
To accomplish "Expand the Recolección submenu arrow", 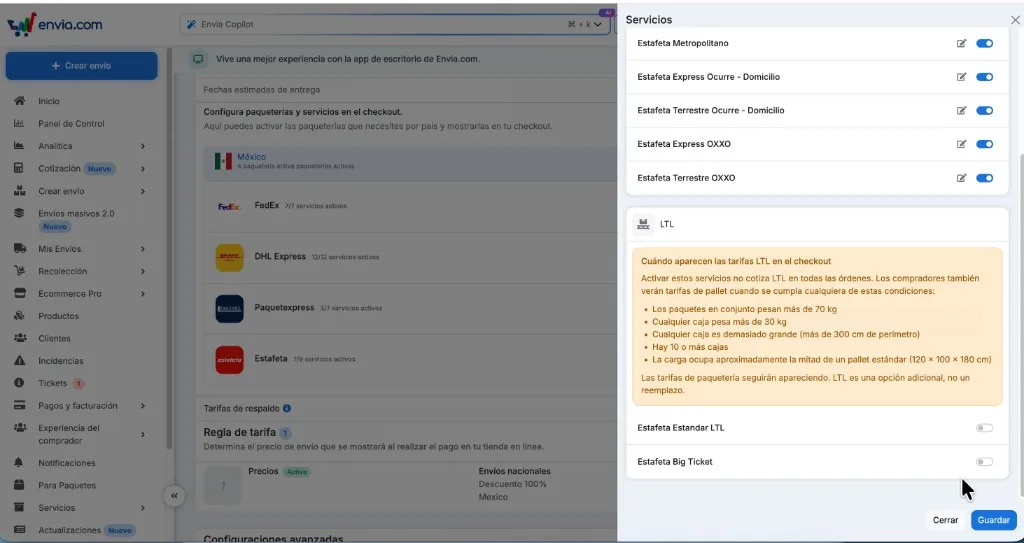I will [142, 271].
